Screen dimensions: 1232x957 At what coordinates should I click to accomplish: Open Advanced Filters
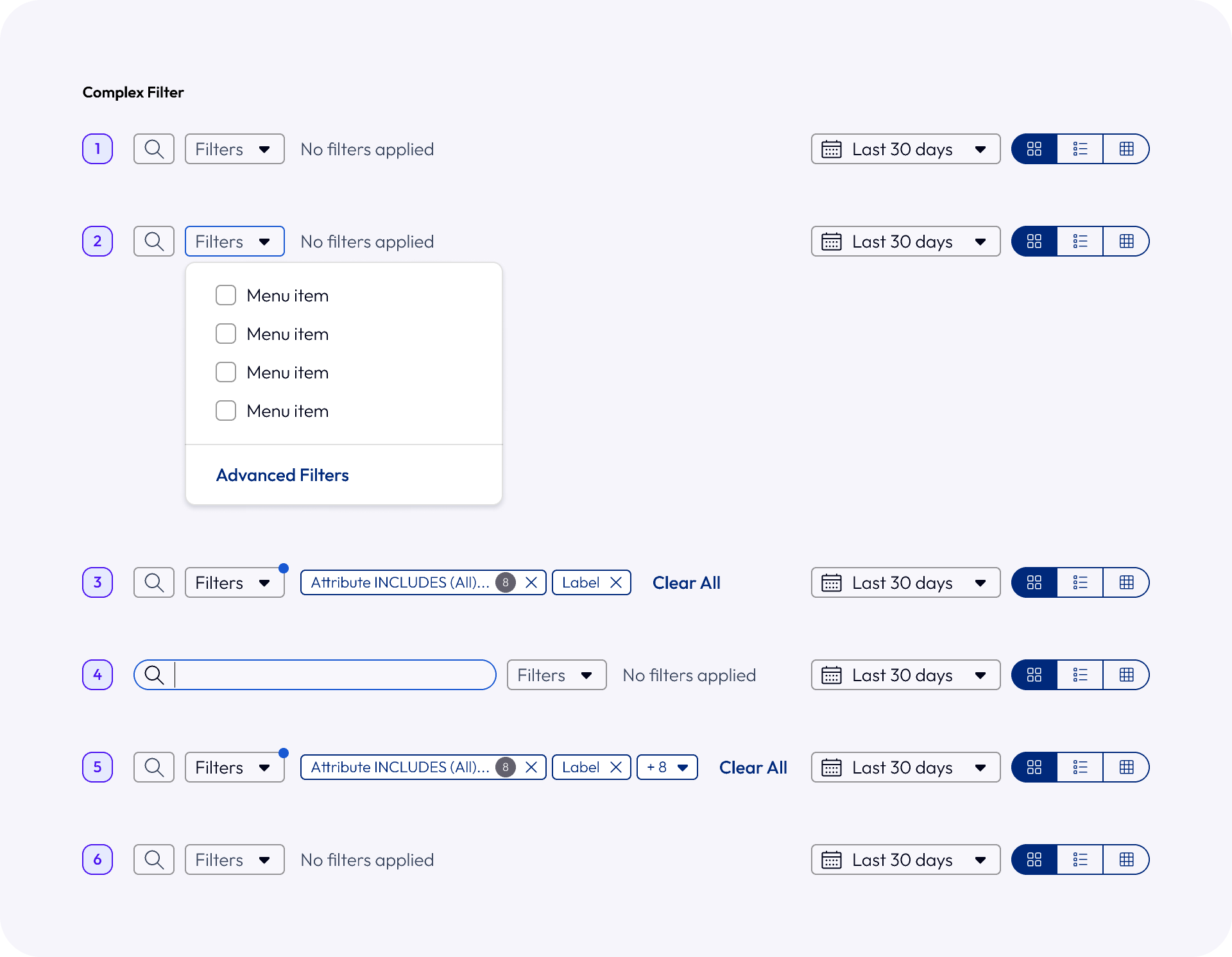(x=282, y=475)
